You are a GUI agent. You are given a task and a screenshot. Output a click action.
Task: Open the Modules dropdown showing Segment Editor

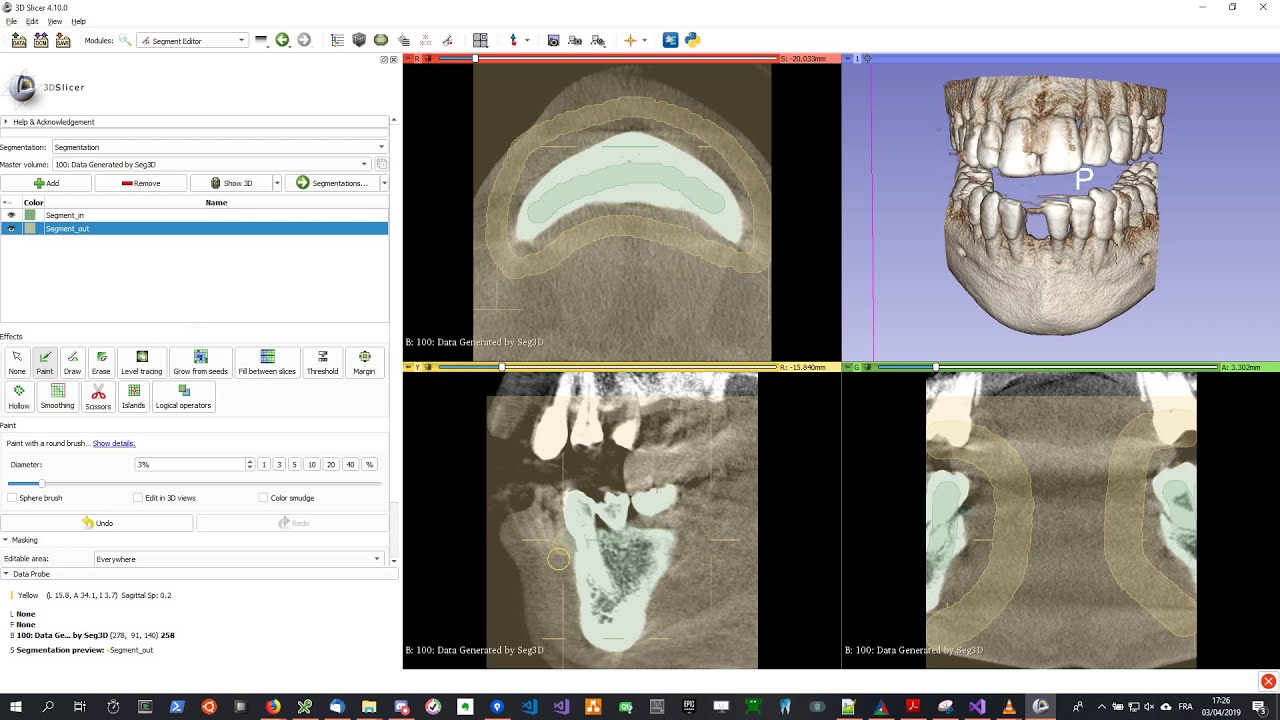[x=192, y=41]
